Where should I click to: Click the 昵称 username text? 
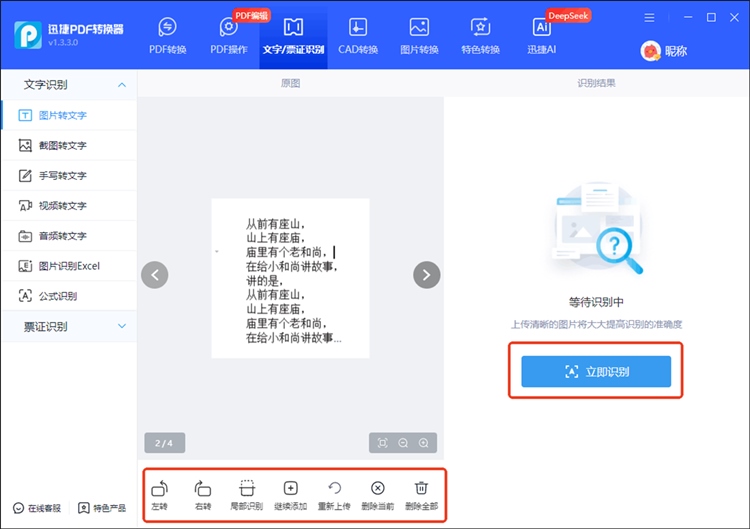pos(676,51)
